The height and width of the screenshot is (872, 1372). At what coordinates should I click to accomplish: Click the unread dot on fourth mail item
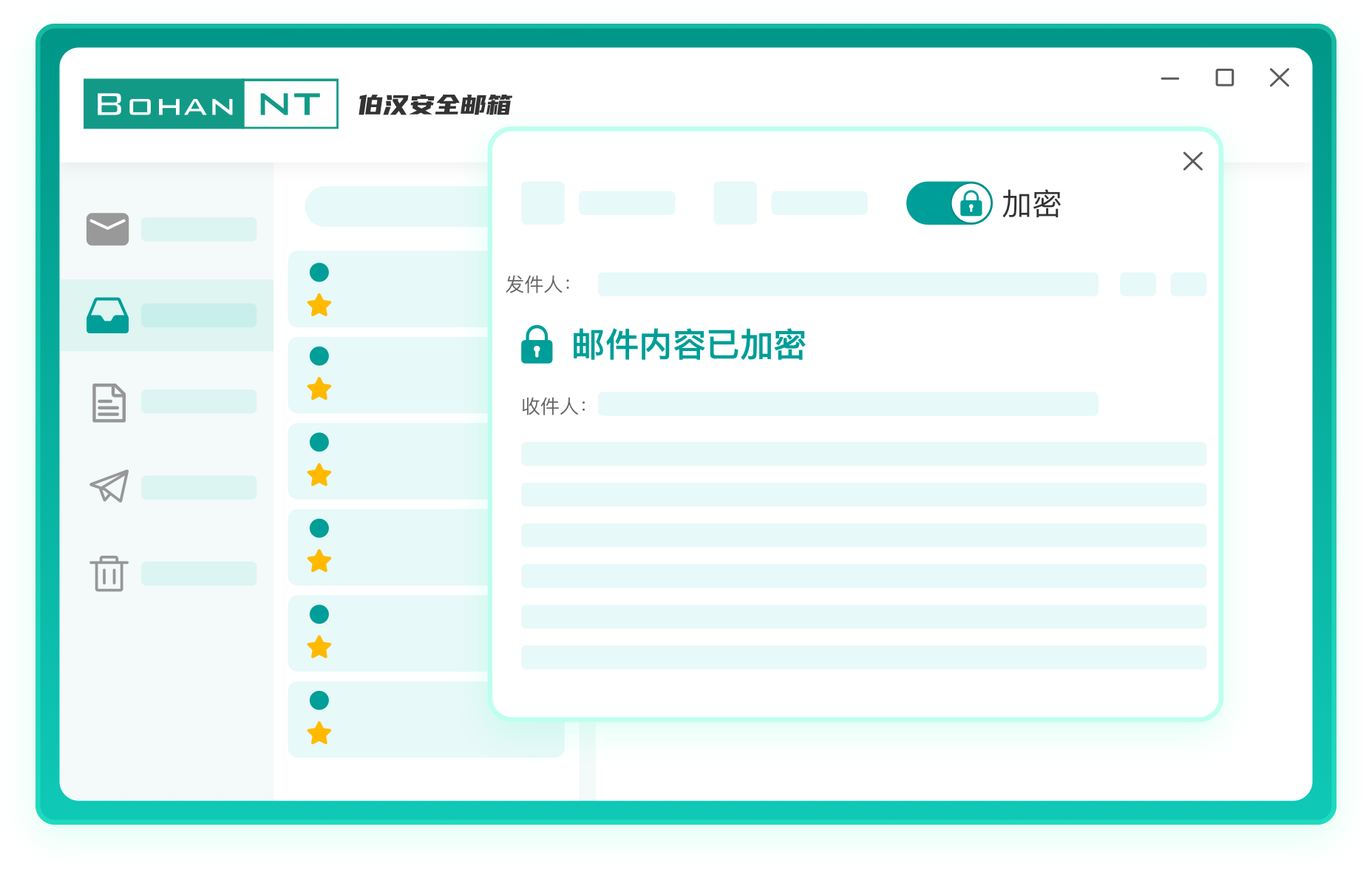[x=319, y=528]
